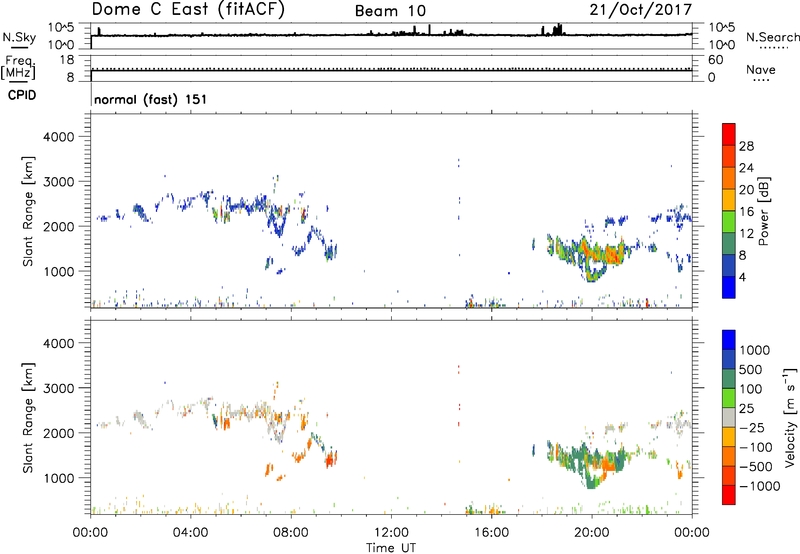Click the "60" tick on the Nave axis
The height and width of the screenshot is (554, 800).
tap(715, 60)
